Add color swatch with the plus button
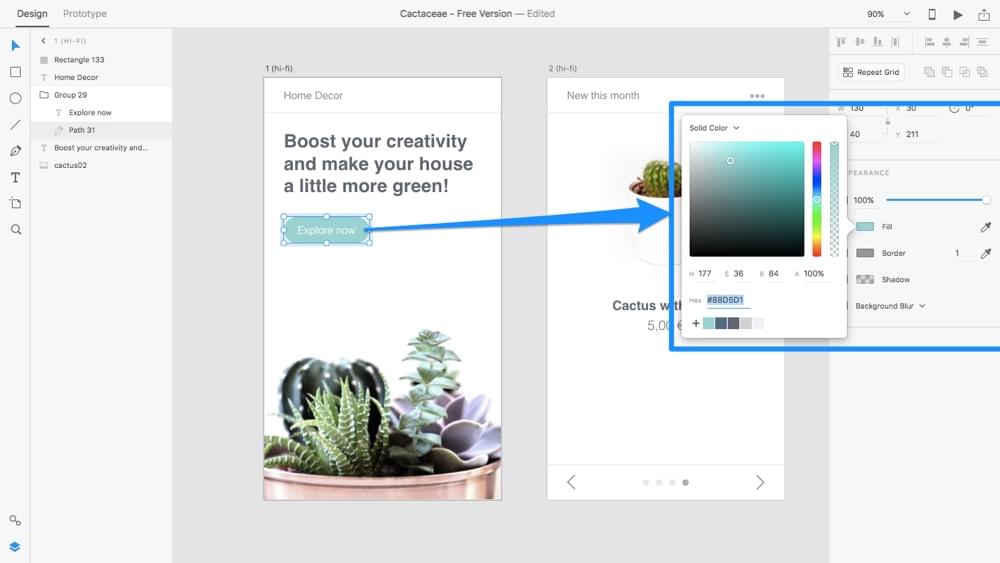The image size is (1000, 563). [696, 323]
